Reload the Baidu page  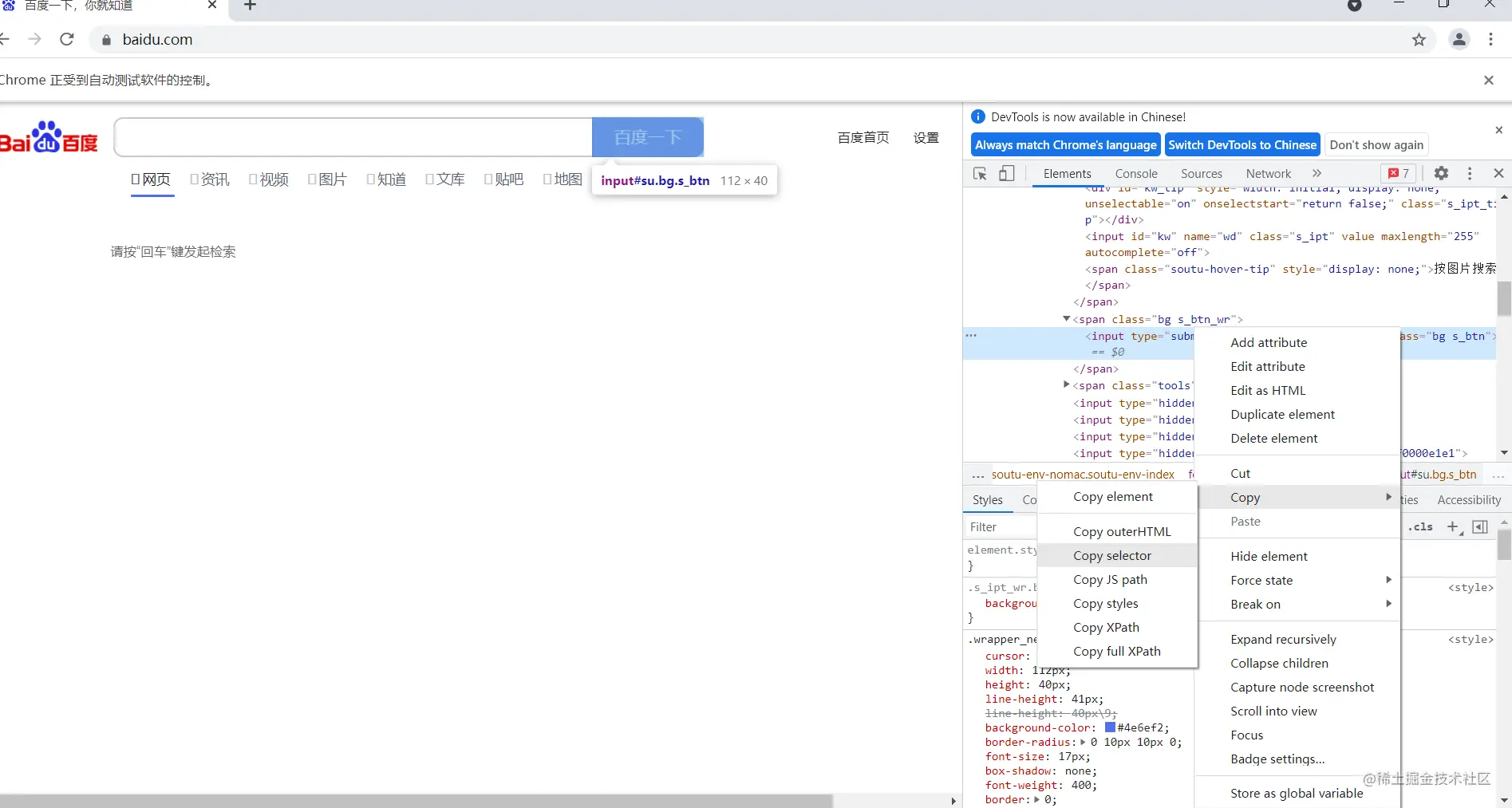[x=67, y=39]
